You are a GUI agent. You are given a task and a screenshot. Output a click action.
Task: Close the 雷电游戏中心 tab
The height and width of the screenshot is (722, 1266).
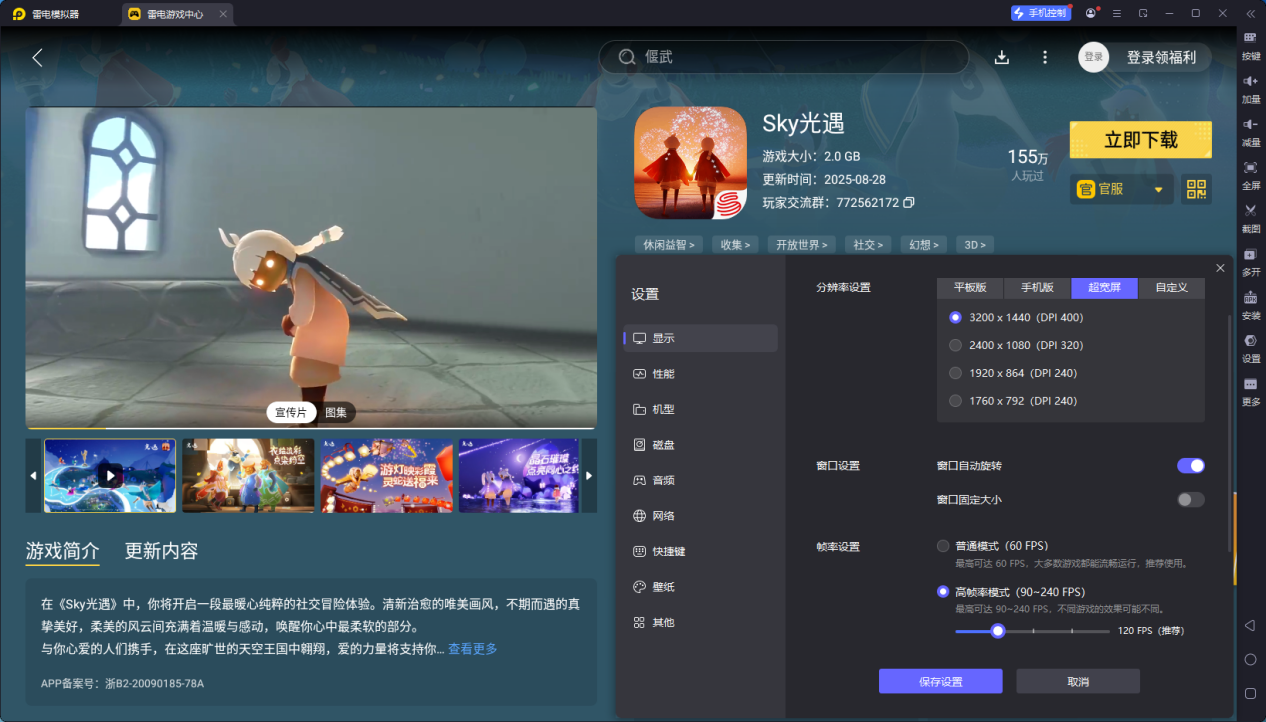221,14
